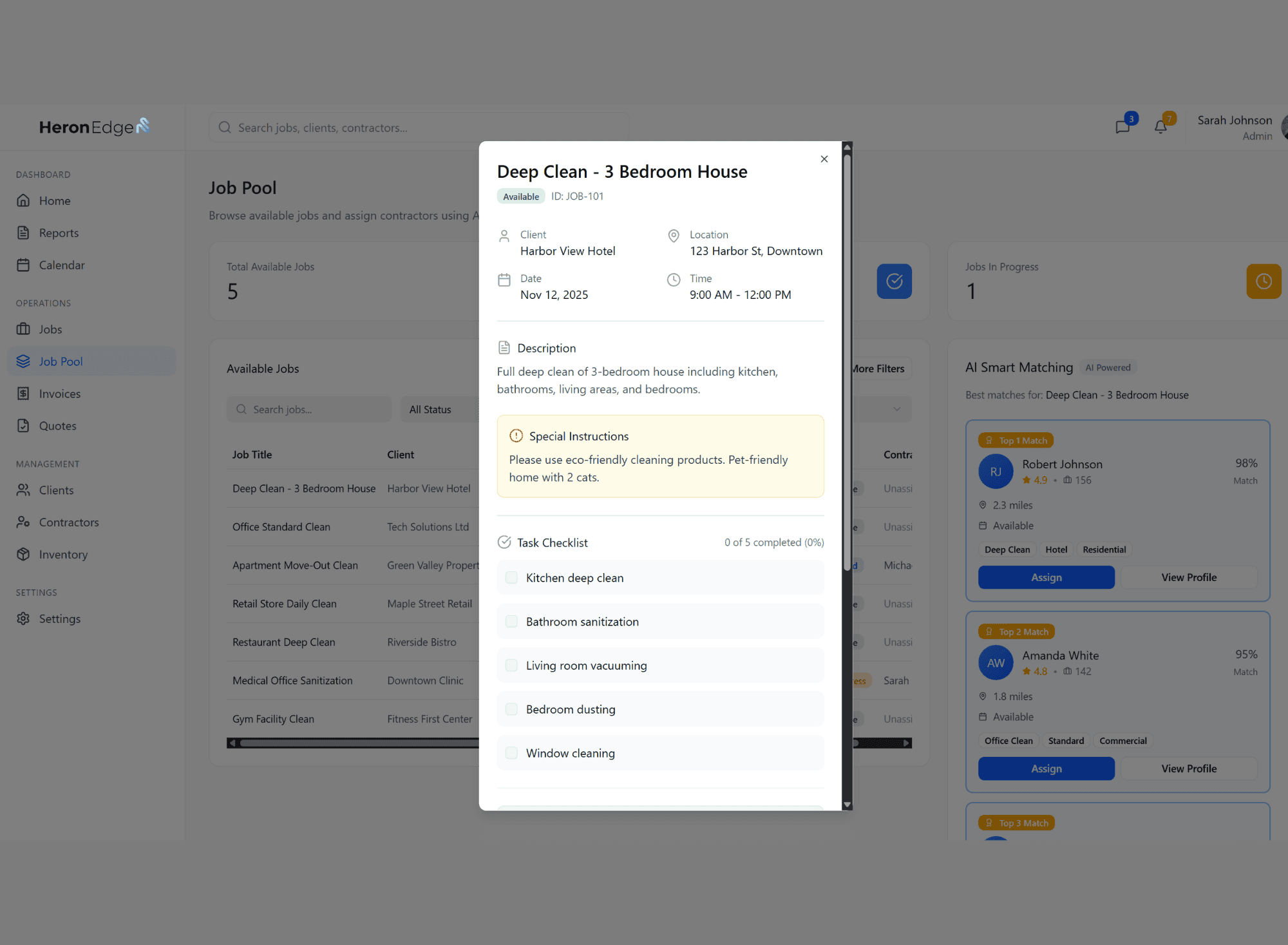
Task: Open Reports in sidebar
Action: pos(91,233)
